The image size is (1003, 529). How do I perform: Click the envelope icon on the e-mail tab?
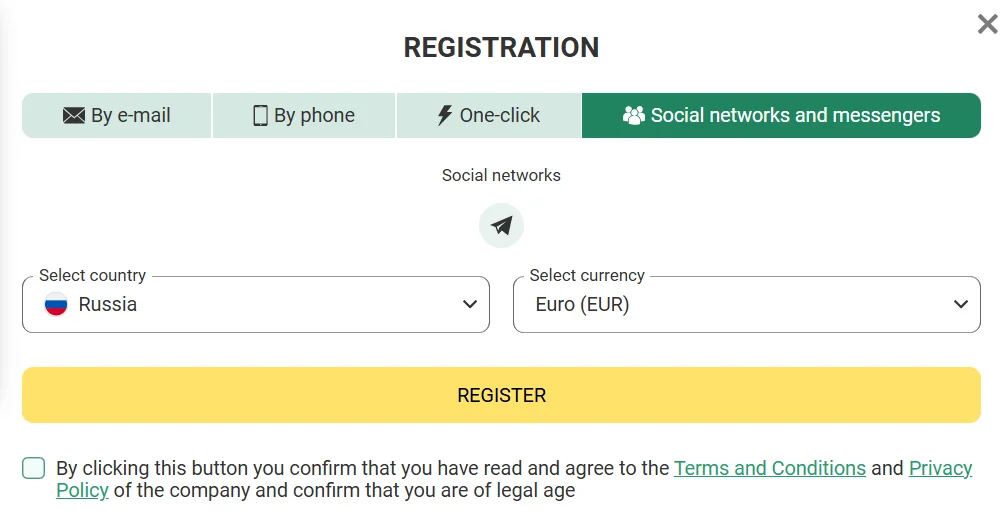pos(74,116)
